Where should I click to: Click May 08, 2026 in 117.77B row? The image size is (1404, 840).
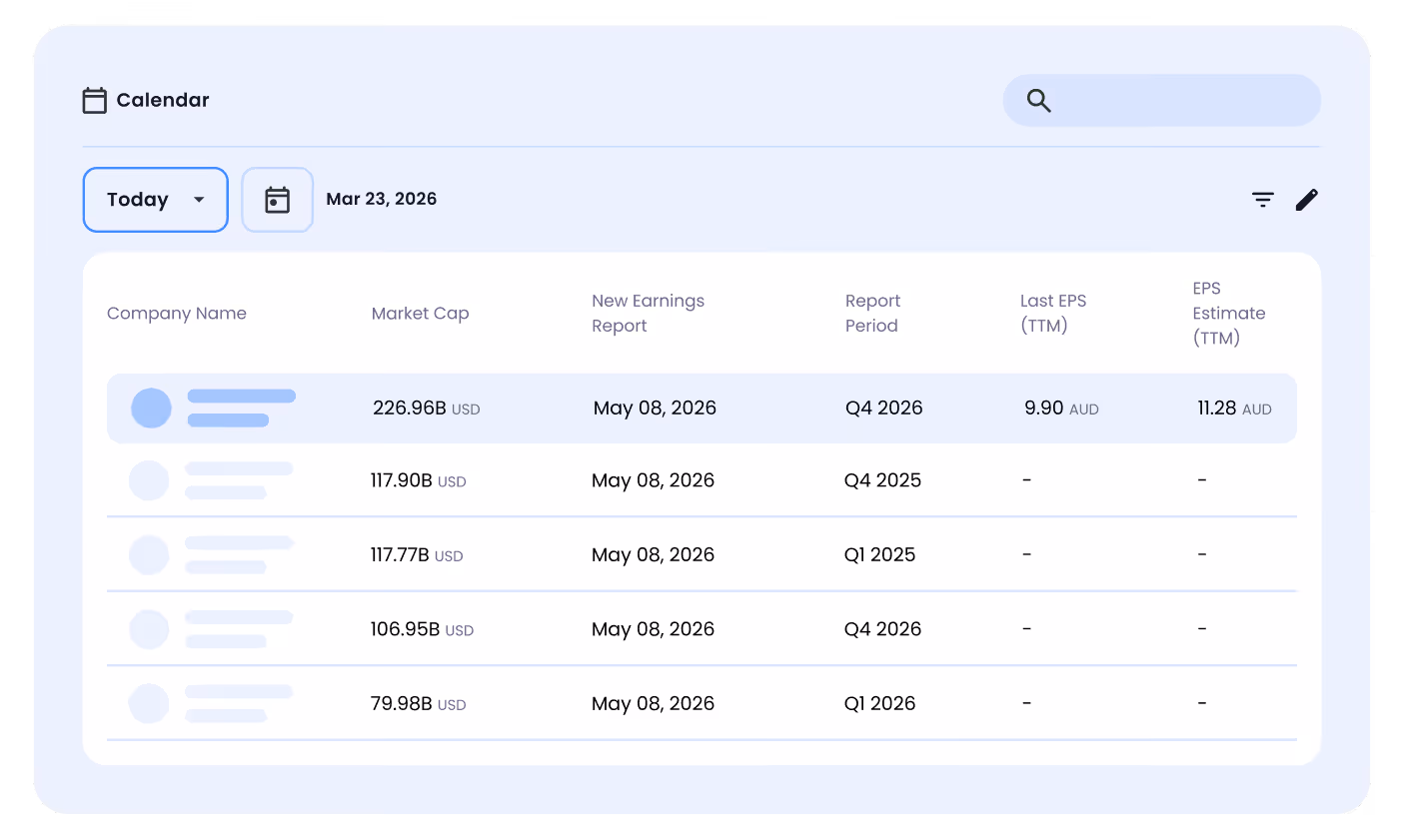(x=653, y=554)
